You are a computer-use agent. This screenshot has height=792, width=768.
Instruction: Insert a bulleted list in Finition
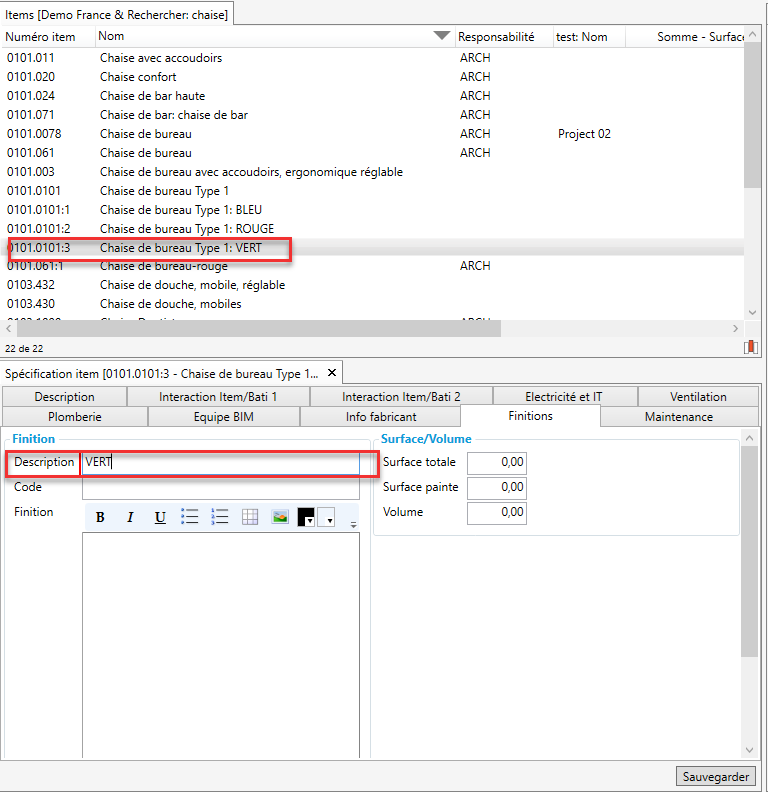point(190,517)
